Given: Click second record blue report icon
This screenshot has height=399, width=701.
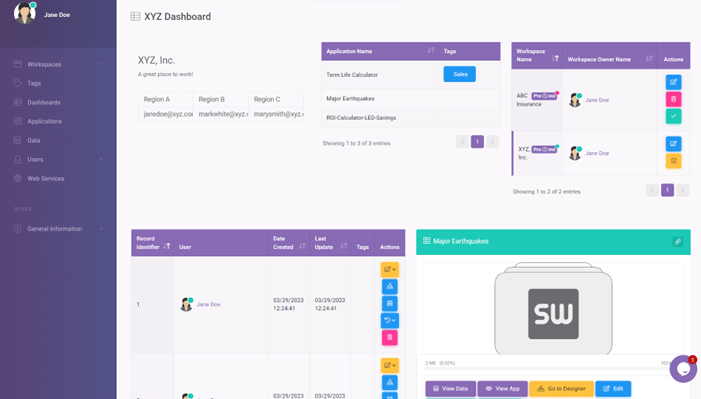Looking at the screenshot, I should [389, 382].
